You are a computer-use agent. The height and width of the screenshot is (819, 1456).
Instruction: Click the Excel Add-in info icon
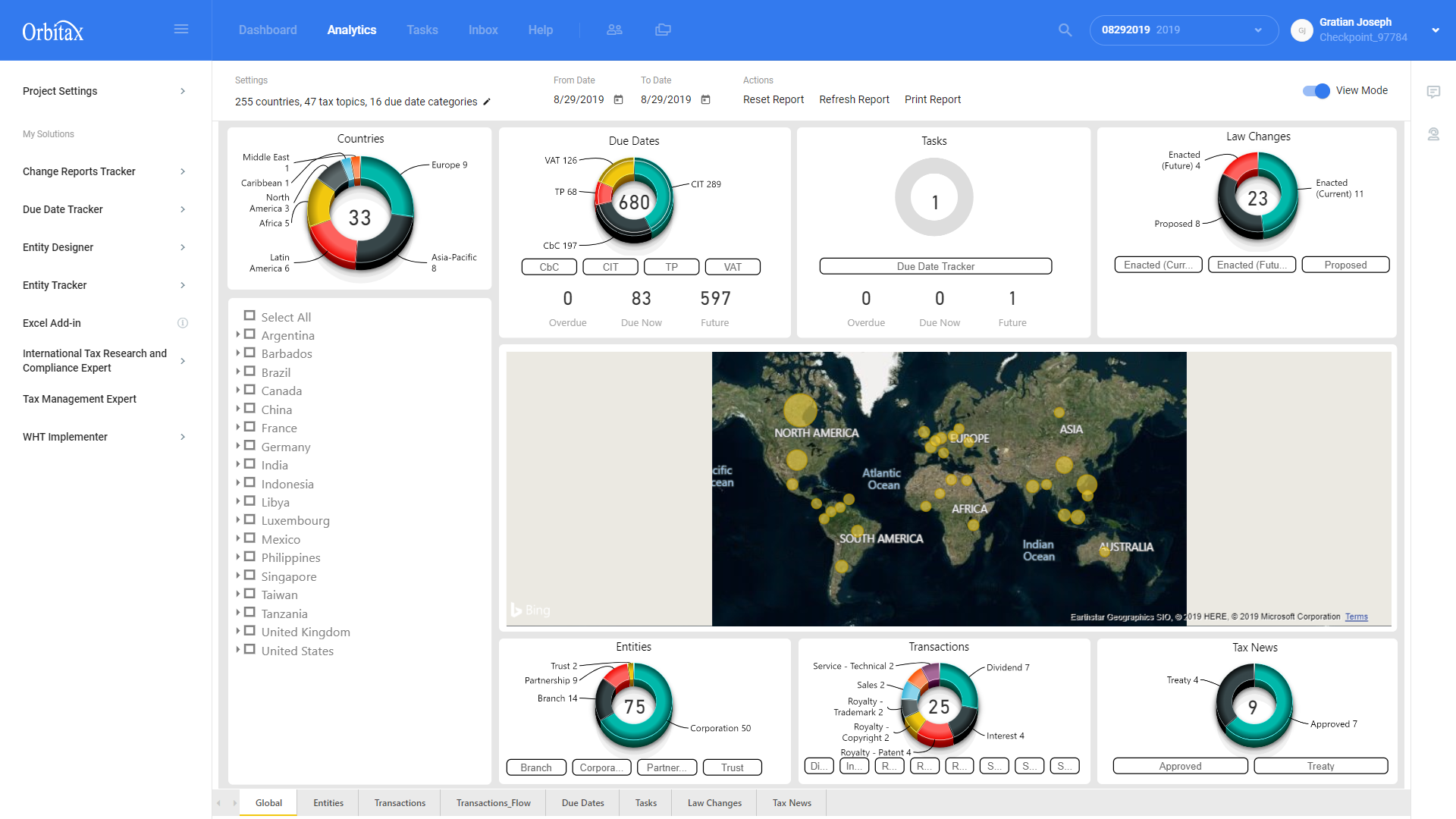(x=182, y=323)
